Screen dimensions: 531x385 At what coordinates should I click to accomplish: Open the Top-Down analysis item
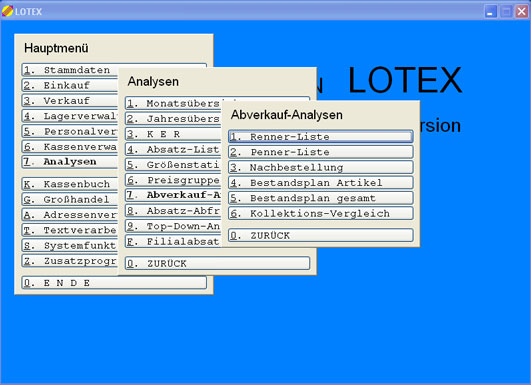point(173,226)
